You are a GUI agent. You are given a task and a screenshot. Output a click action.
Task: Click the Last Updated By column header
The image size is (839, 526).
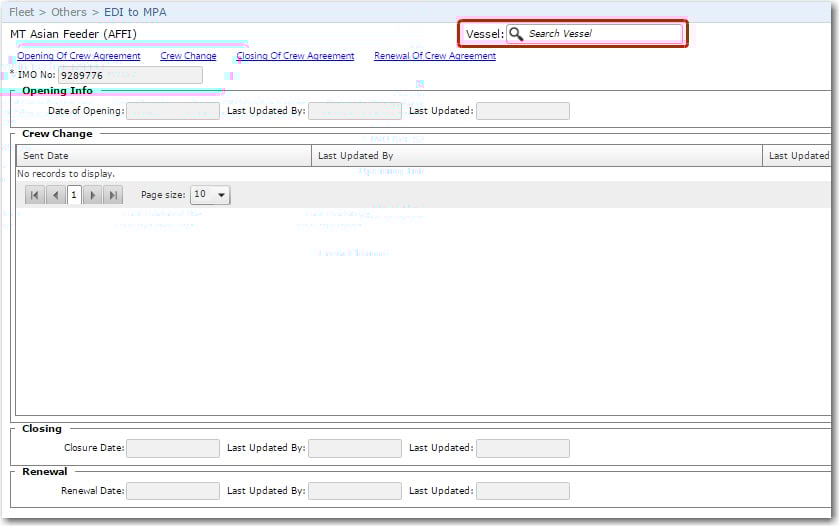(x=355, y=156)
